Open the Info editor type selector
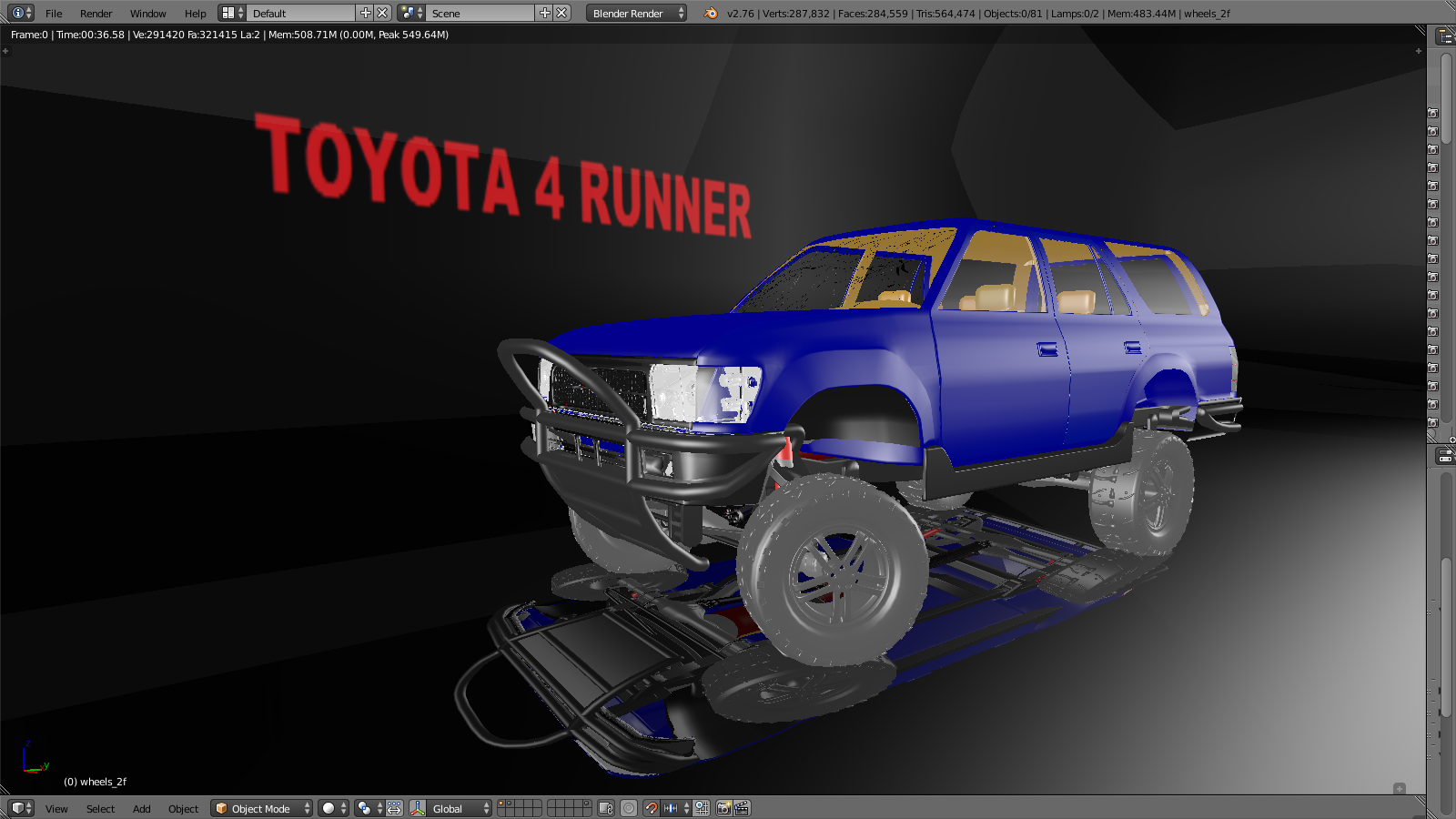This screenshot has width=1456, height=819. click(x=19, y=13)
